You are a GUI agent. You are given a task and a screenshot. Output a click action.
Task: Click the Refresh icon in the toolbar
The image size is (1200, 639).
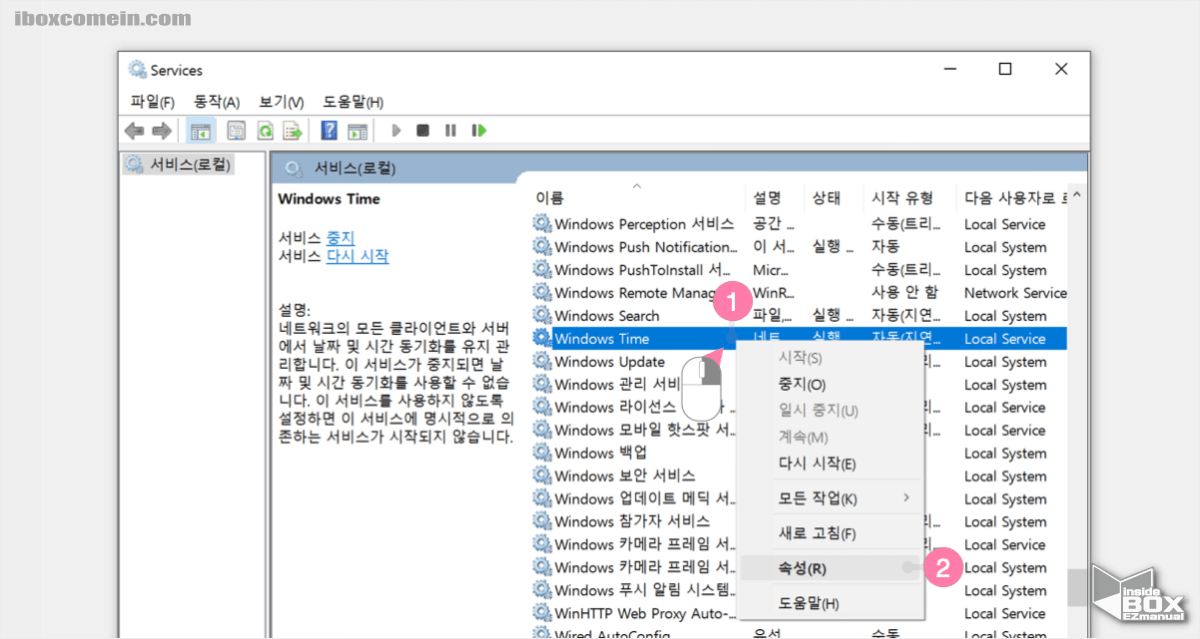264,130
